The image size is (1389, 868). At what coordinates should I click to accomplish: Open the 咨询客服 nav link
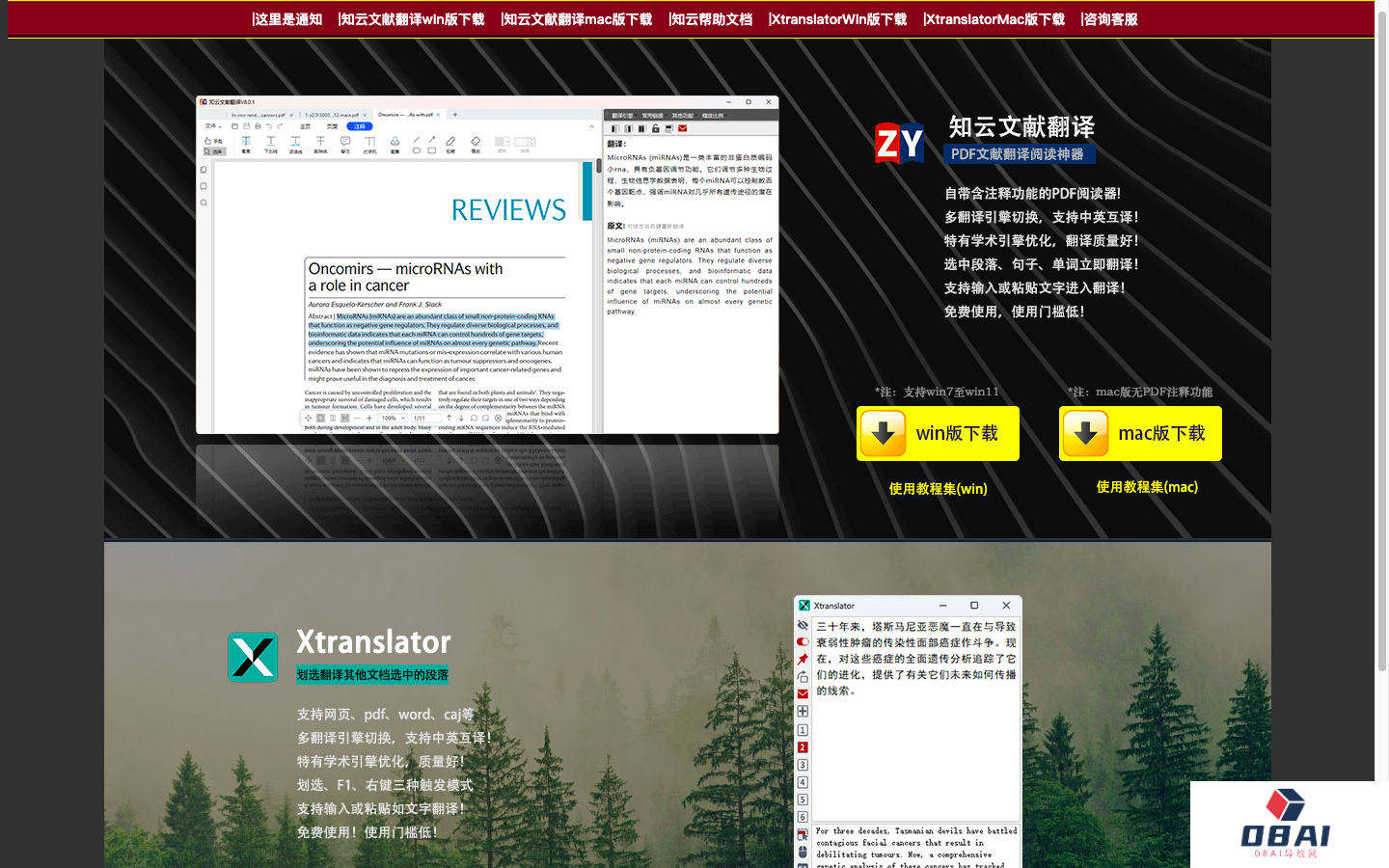[1109, 19]
